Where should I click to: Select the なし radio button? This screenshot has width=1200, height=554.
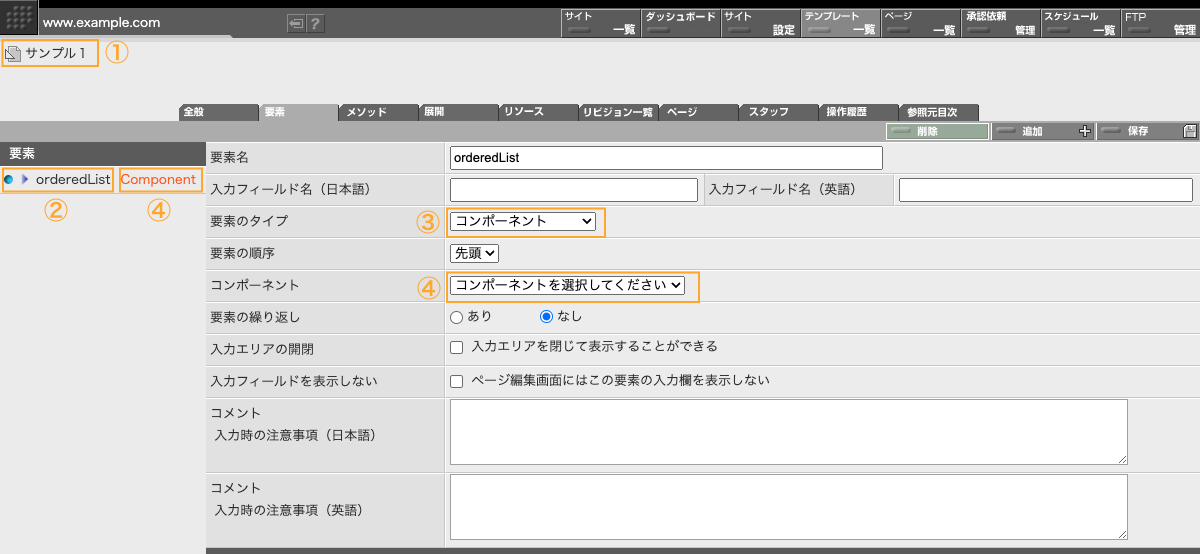[x=546, y=317]
